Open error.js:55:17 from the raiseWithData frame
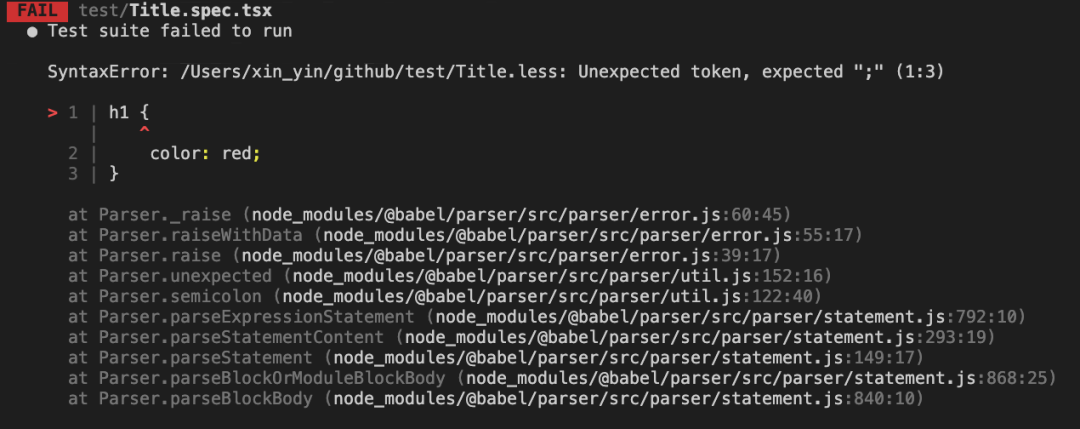 (x=591, y=235)
